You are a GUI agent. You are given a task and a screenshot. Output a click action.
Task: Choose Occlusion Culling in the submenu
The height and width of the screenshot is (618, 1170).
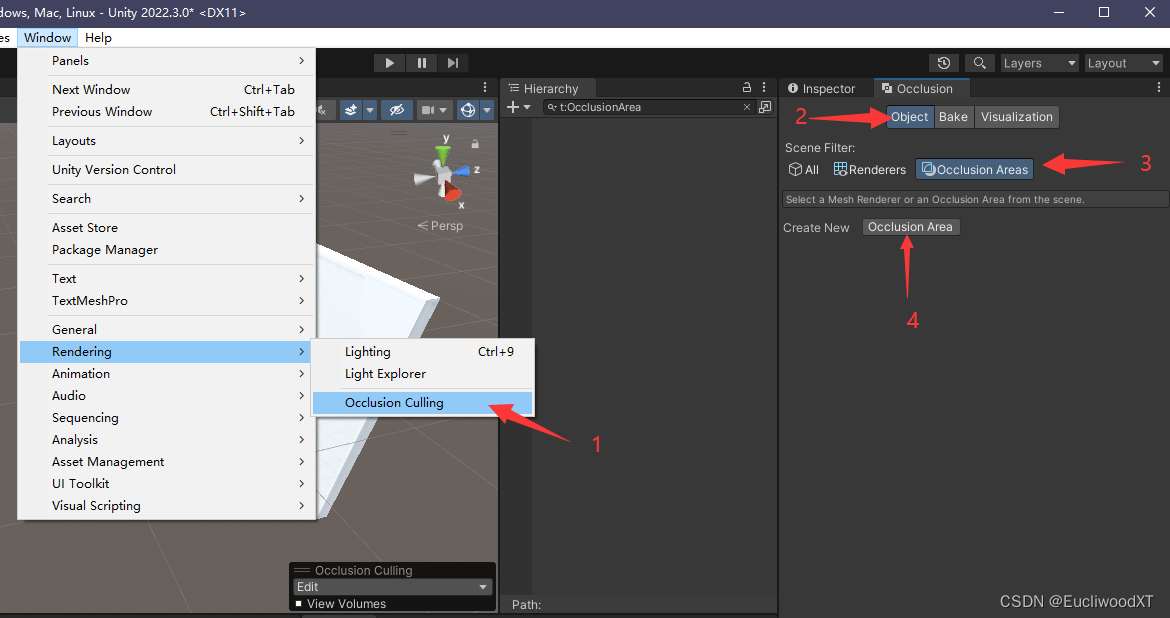[x=422, y=403]
